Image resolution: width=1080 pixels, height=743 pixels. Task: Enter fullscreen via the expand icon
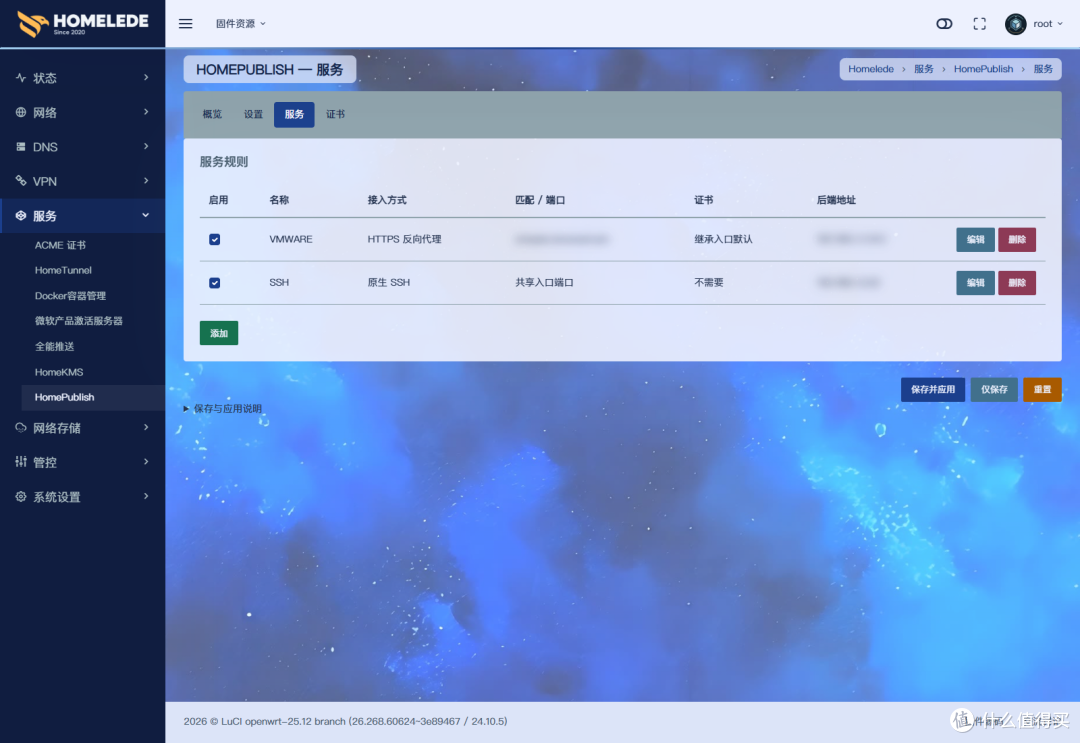[979, 23]
